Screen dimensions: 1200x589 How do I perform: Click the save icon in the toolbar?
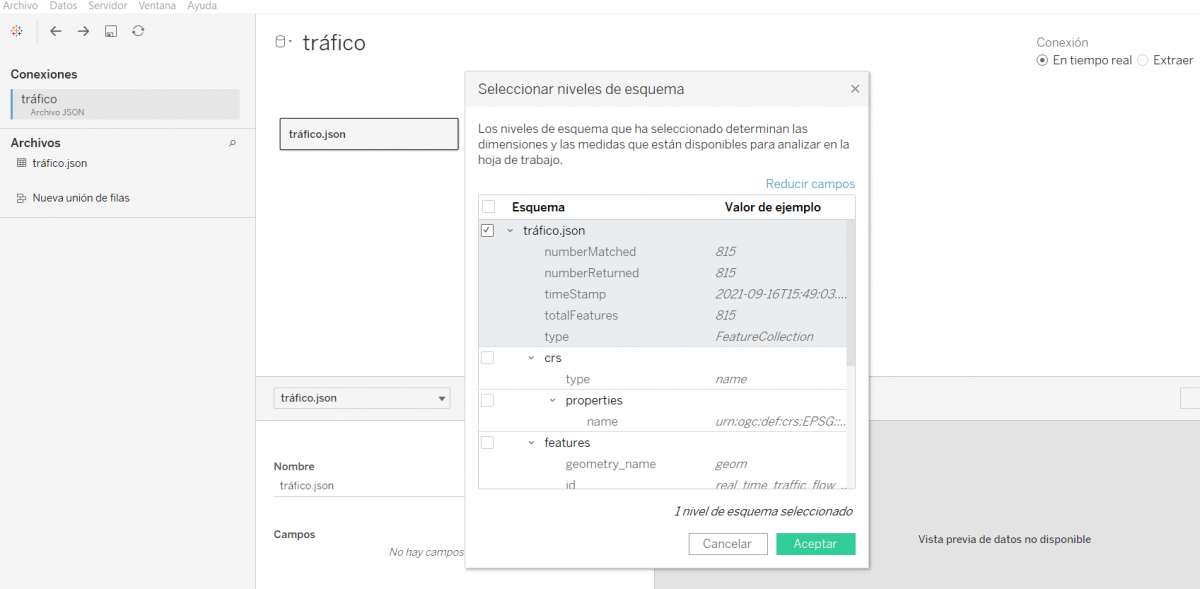pyautogui.click(x=110, y=31)
